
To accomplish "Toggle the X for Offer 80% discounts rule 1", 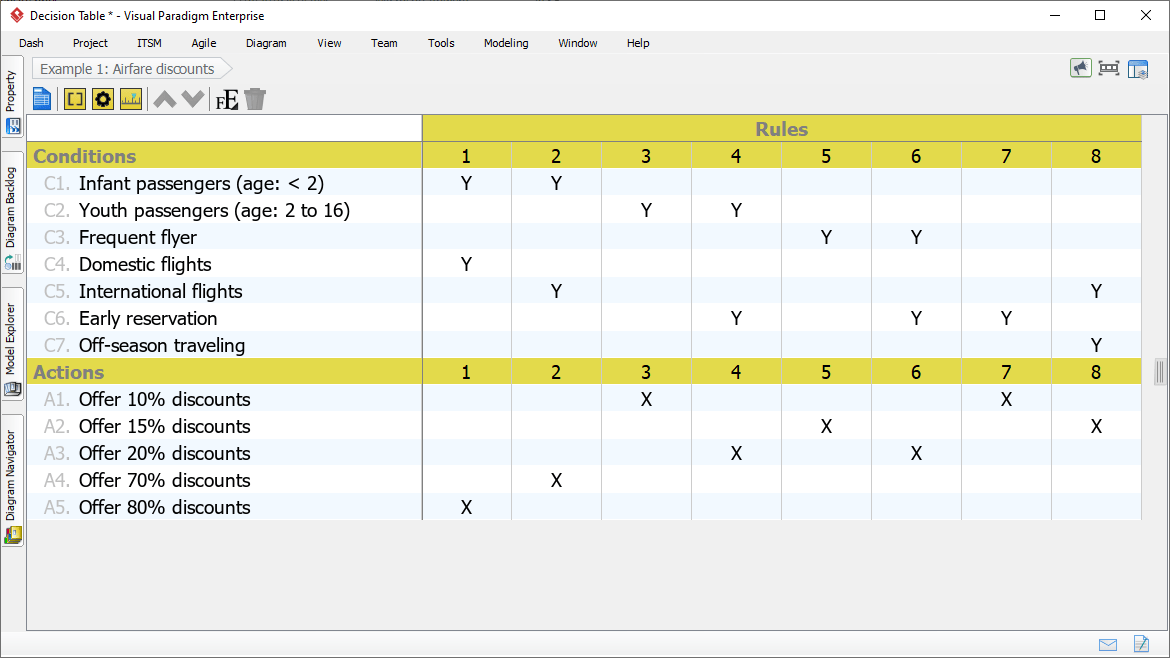I will coord(465,507).
